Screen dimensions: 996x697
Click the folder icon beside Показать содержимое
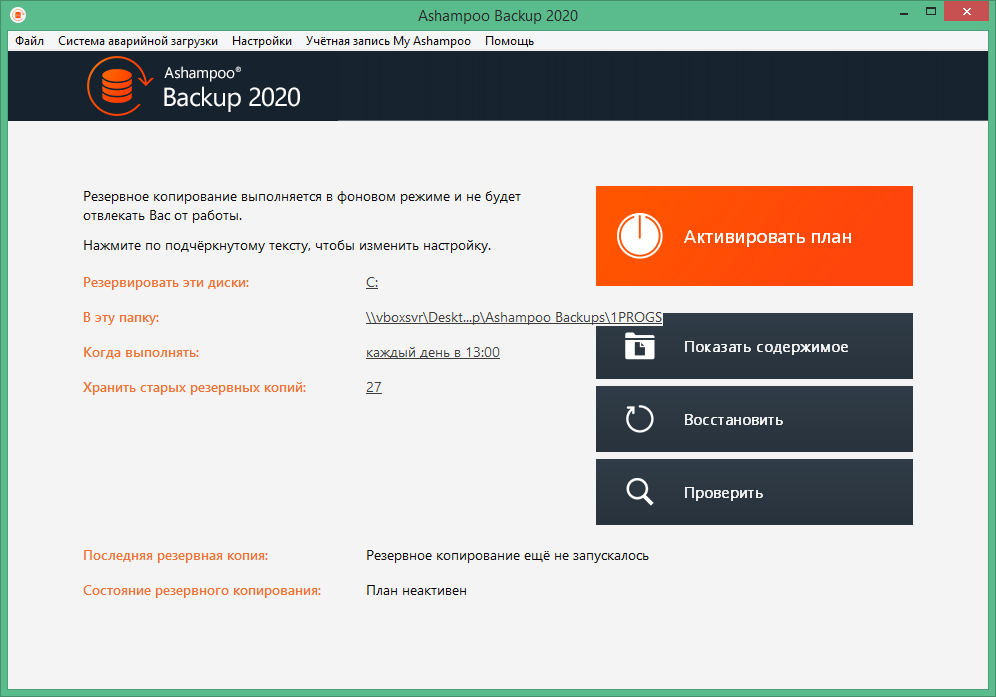point(639,347)
